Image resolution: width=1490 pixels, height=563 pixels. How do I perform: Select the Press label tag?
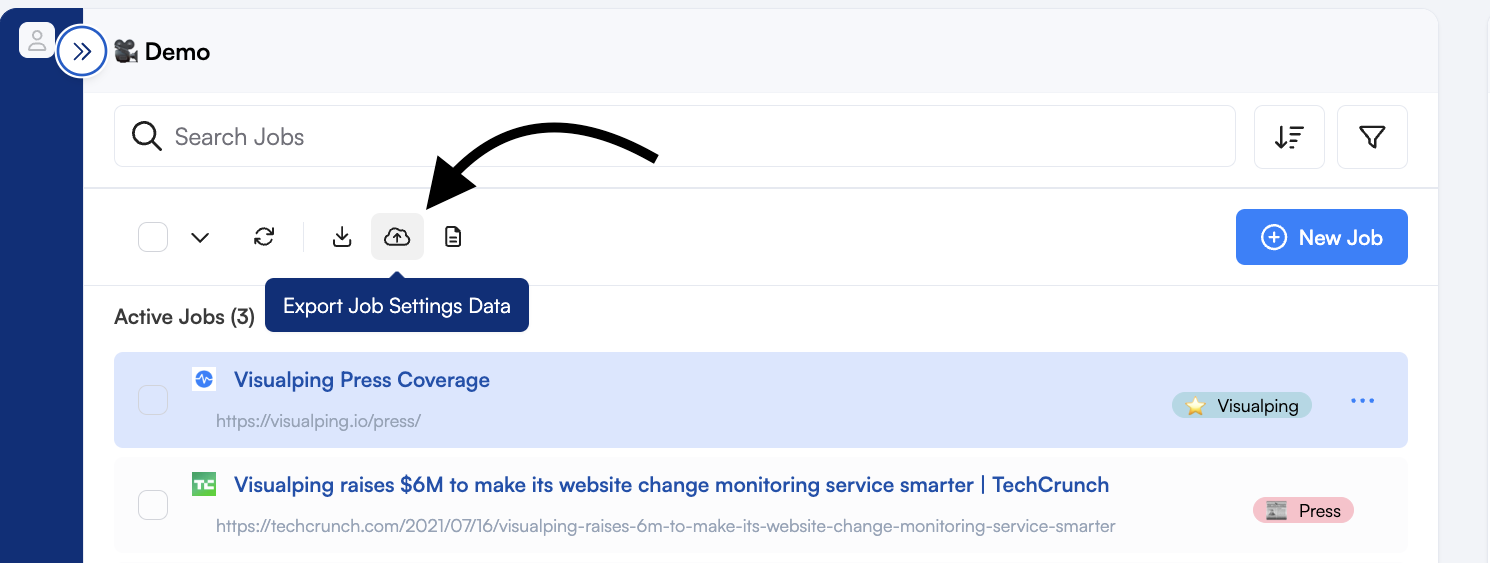point(1303,511)
